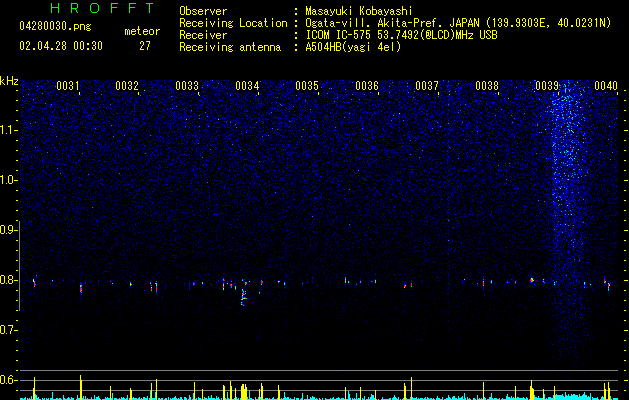Click the 1.1 frequency axis label
Screen dimensions: 629x400
coord(8,130)
